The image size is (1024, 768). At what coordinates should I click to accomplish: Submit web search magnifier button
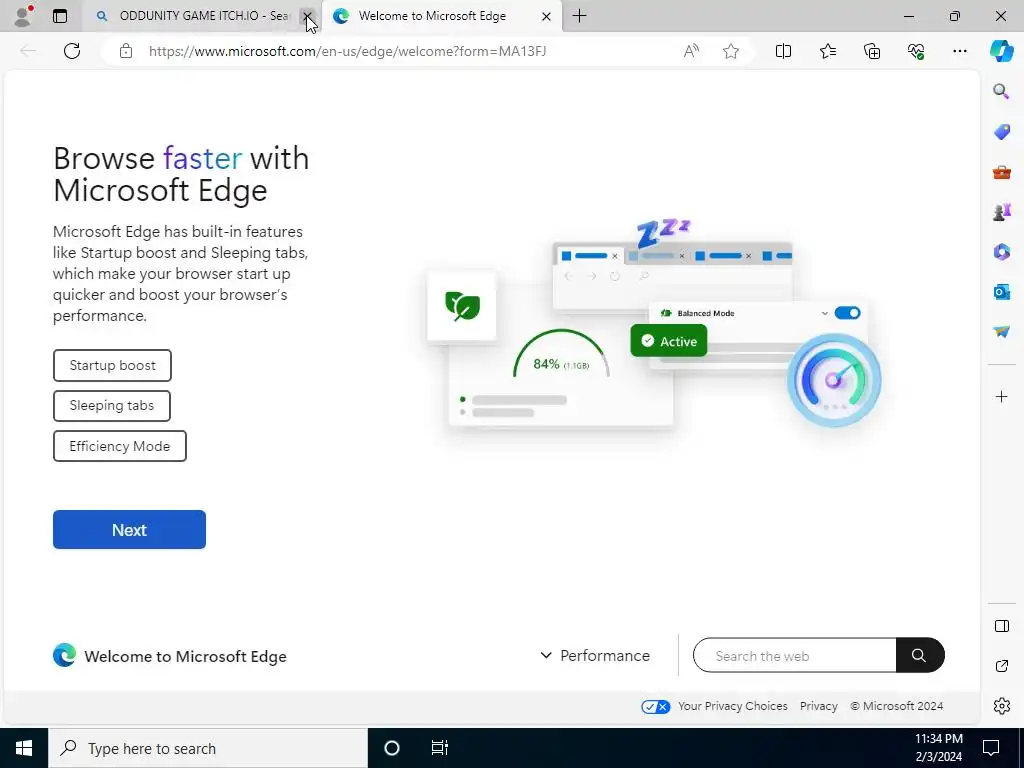[x=920, y=655]
